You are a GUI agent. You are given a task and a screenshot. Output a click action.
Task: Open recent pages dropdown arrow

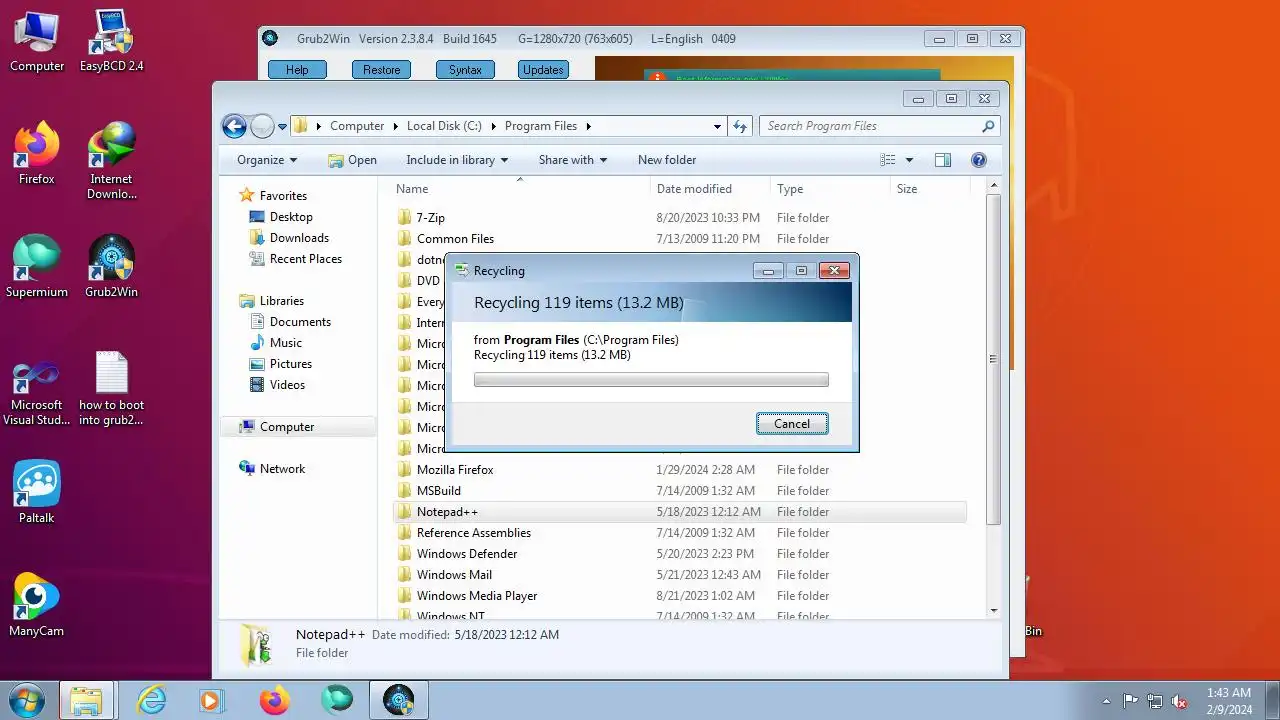click(x=283, y=126)
